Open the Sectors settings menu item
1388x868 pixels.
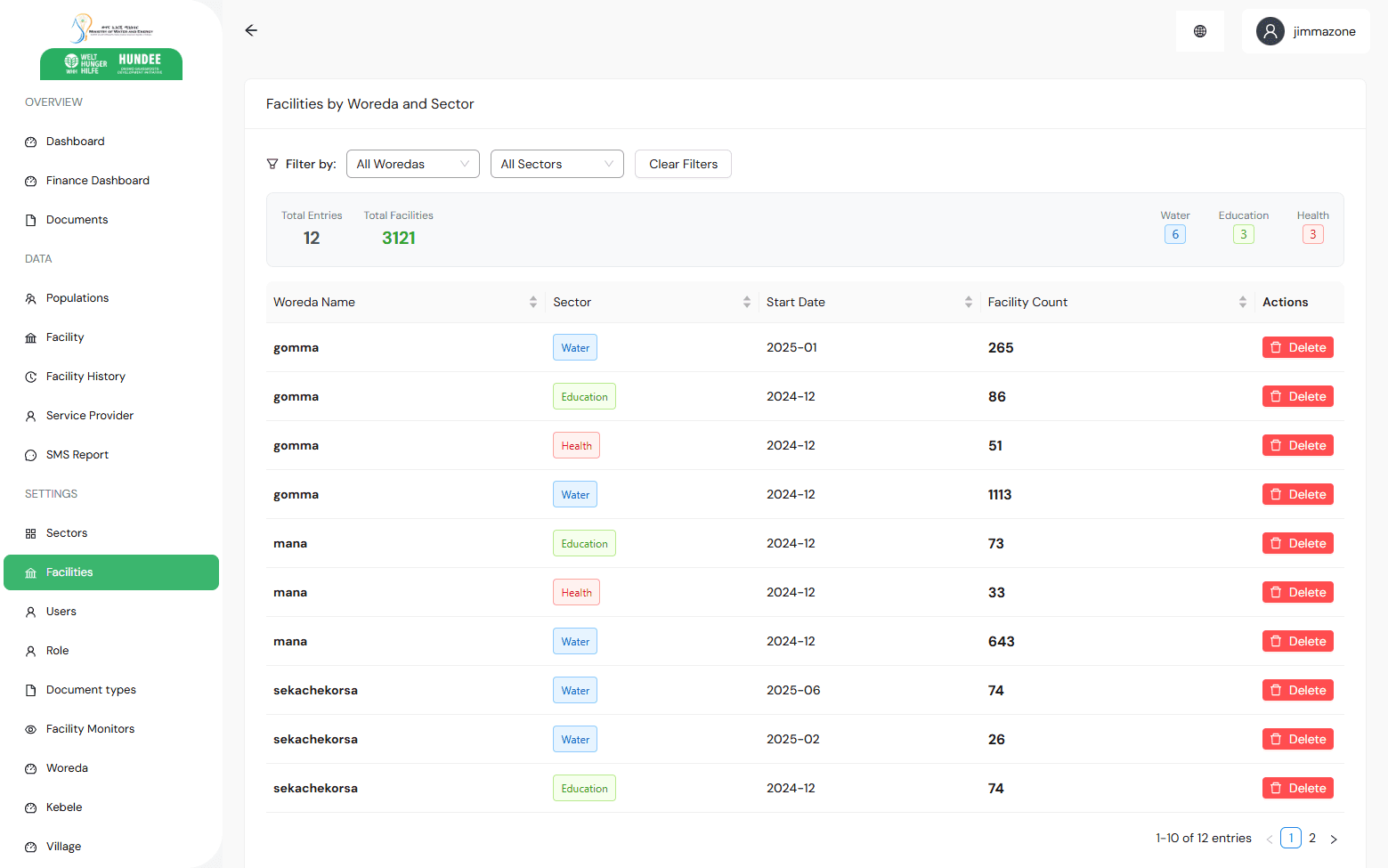[66, 532]
